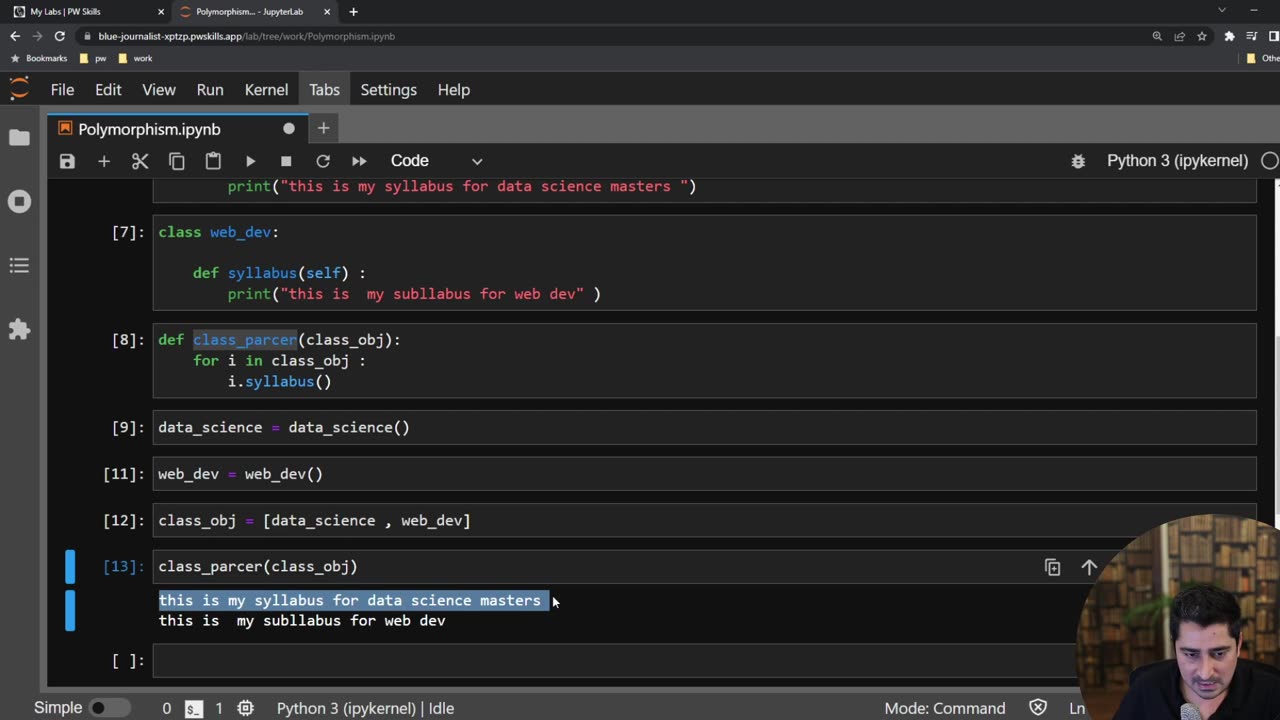Open a new launcher tab in JupyterLab
1280x720 pixels.
click(x=323, y=128)
